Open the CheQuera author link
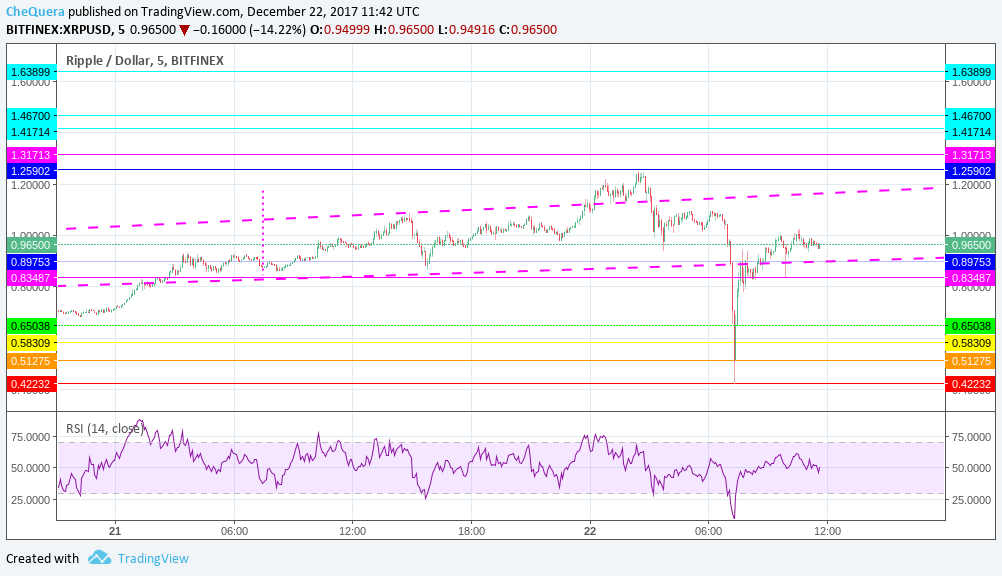 35,12
